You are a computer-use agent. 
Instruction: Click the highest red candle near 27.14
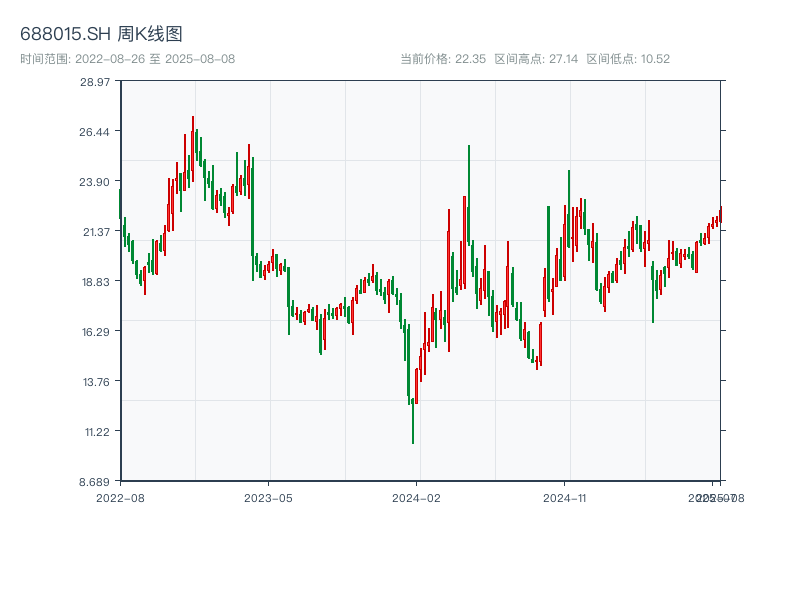pos(193,135)
